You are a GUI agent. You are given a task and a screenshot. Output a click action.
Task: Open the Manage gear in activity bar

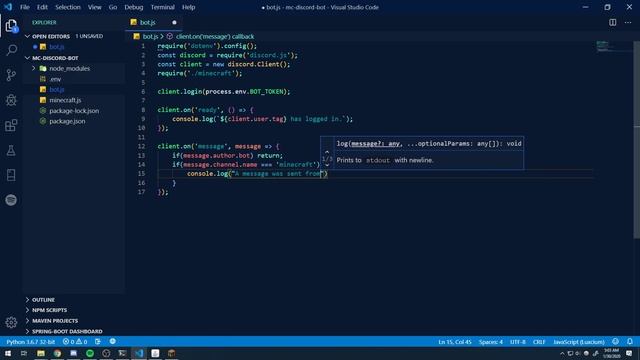(11, 322)
